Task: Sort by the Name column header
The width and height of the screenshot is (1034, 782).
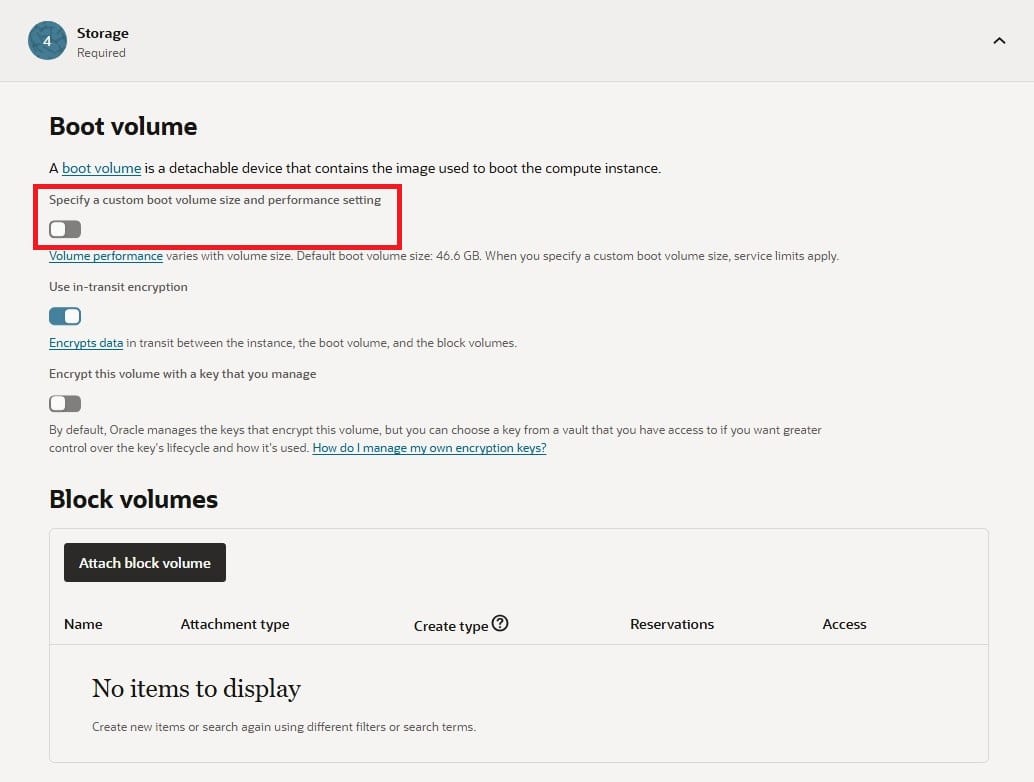Action: click(x=83, y=624)
